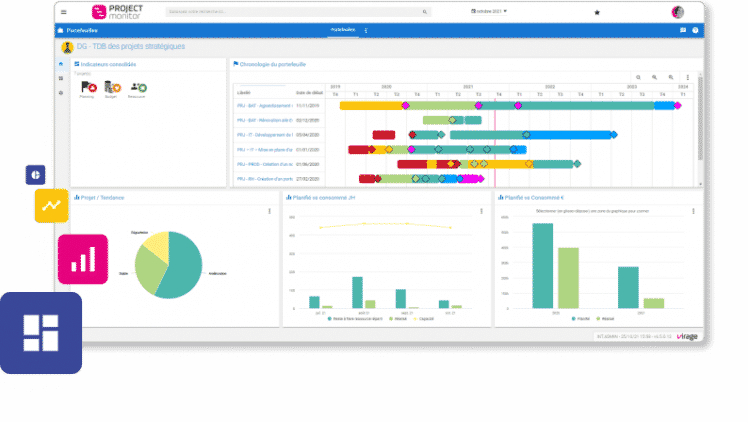Click the favorites star icon in header
748x422 pixels.
pos(596,12)
